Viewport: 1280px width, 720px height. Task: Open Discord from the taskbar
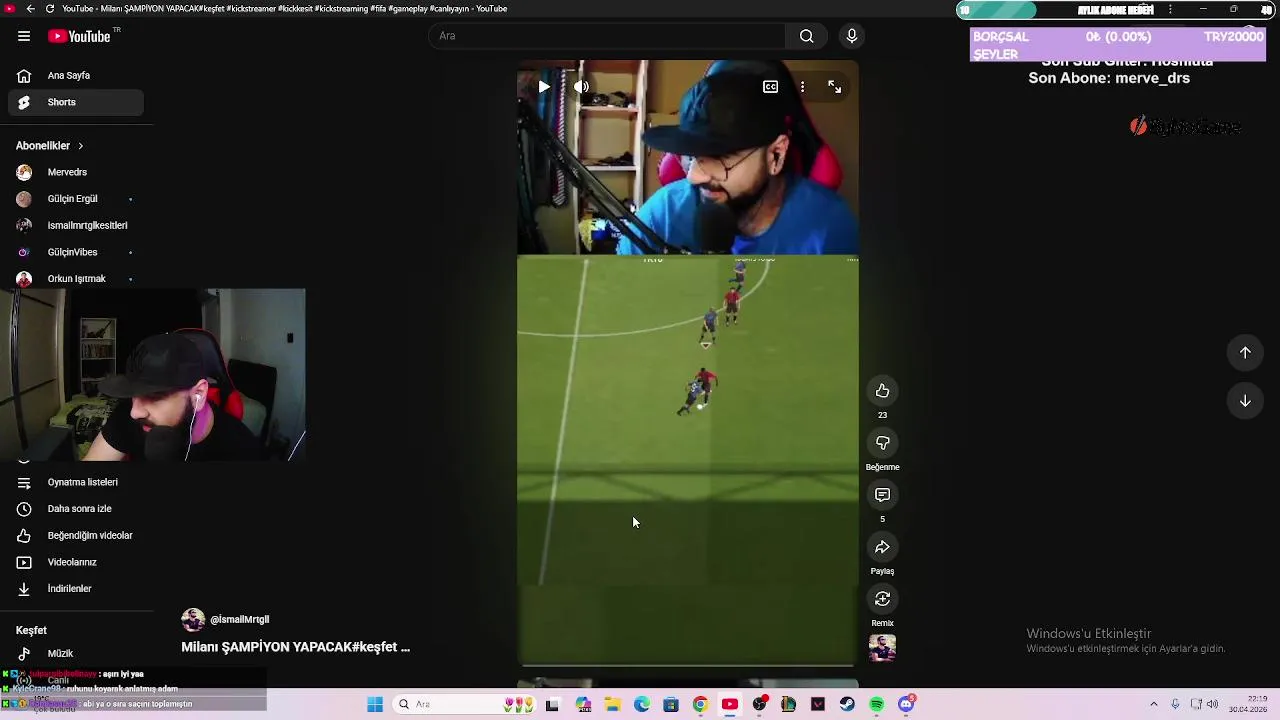[906, 704]
